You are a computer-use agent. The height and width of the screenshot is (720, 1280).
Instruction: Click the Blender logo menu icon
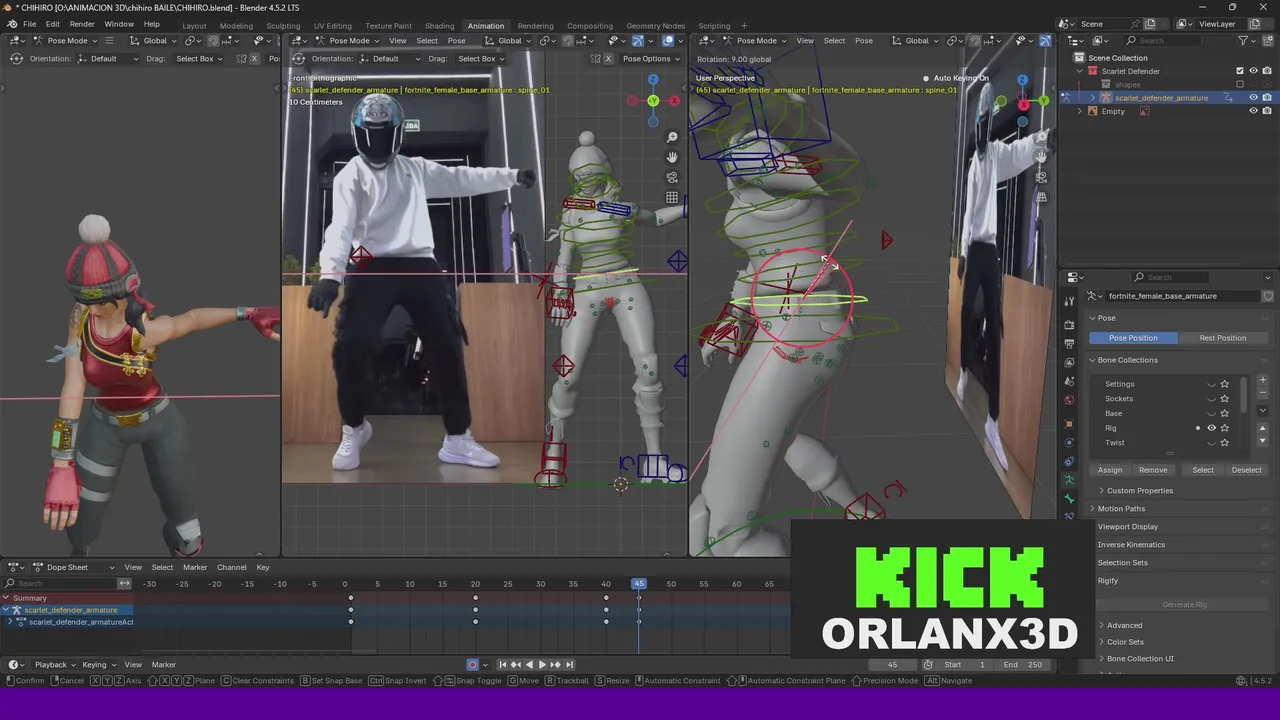(x=11, y=24)
